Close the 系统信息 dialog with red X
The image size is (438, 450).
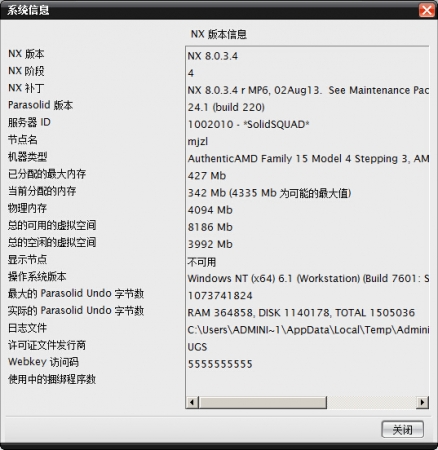[x=427, y=10]
